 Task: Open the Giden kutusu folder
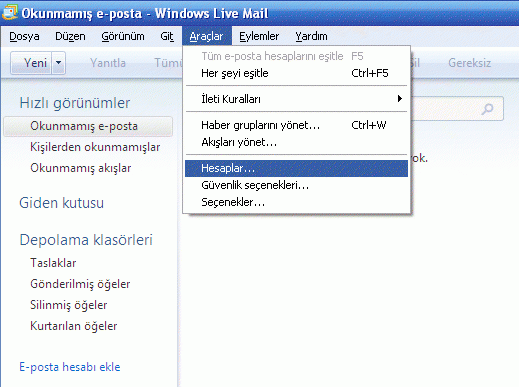[x=62, y=203]
